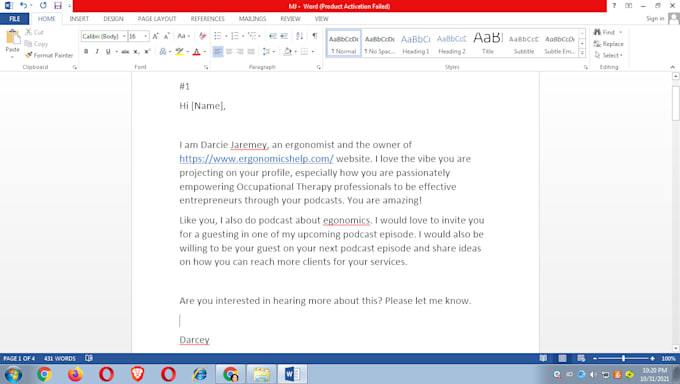
Task: Switch to the REFERENCES tab
Action: [x=207, y=19]
